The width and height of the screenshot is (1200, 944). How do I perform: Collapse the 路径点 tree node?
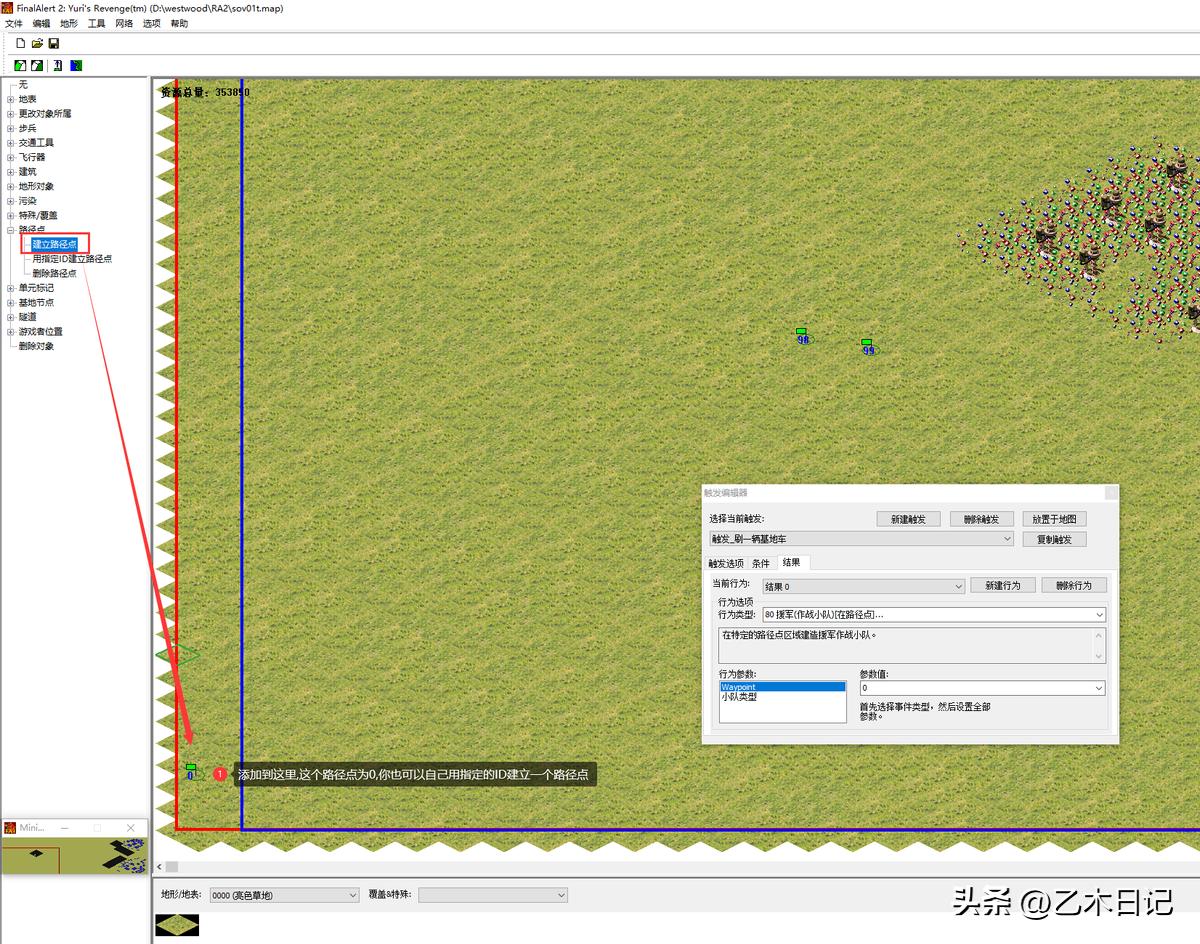(x=11, y=230)
